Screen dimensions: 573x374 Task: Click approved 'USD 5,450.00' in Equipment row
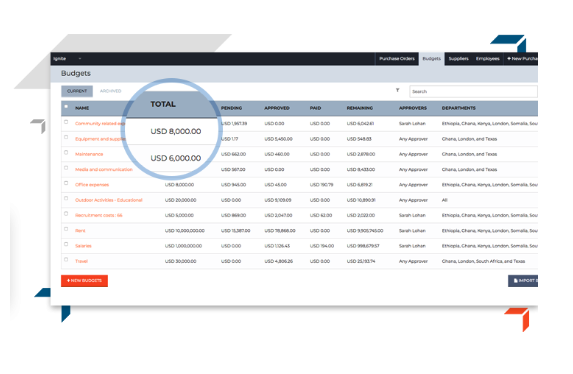tap(278, 139)
